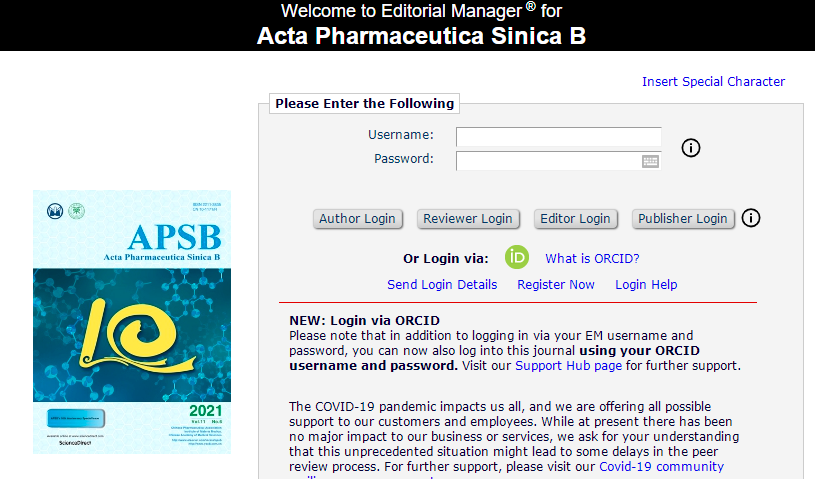Viewport: 815px width, 479px height.
Task: Click the 2021 issue label on cover
Action: tap(207, 411)
